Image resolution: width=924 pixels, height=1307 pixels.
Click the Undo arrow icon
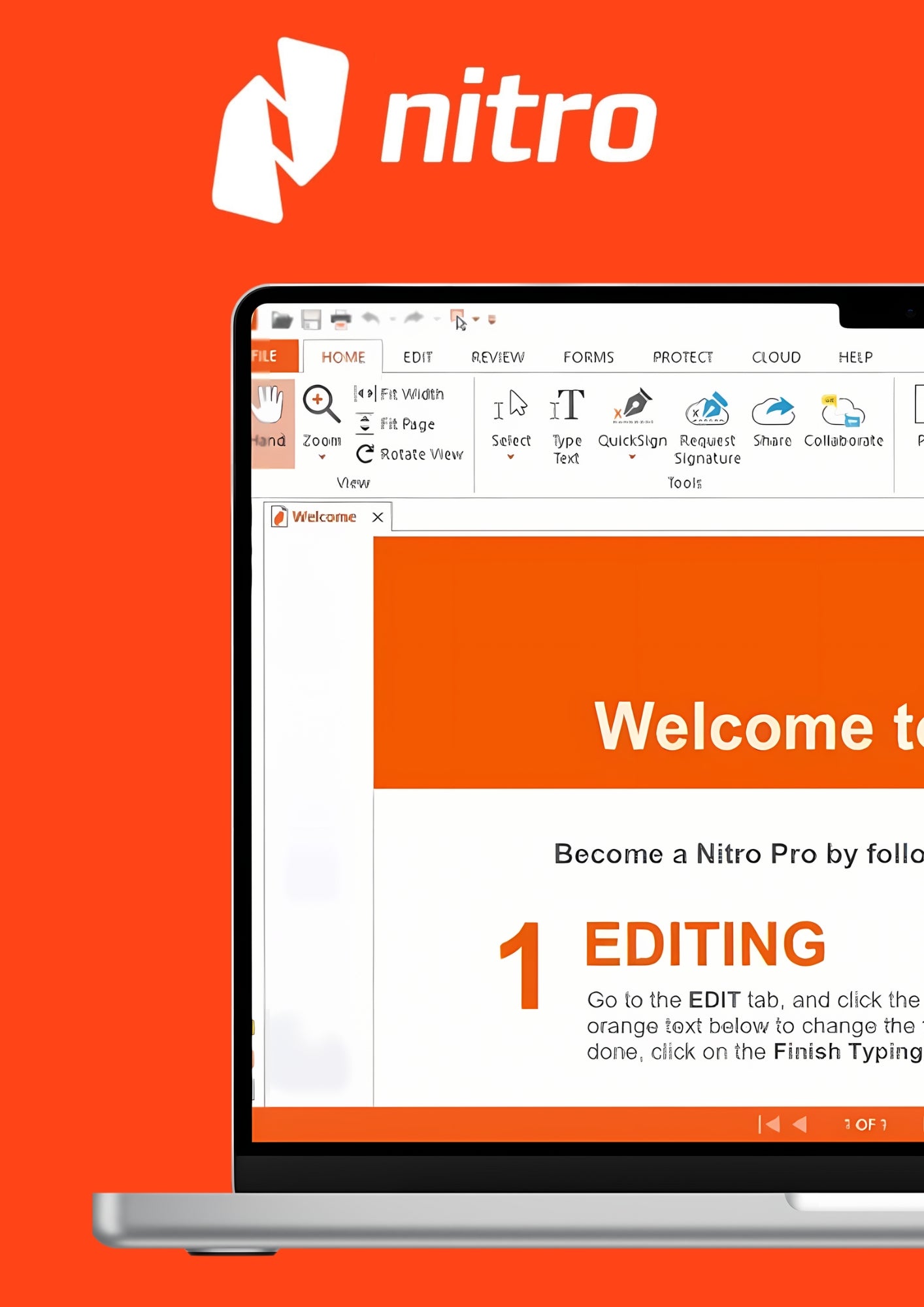371,319
